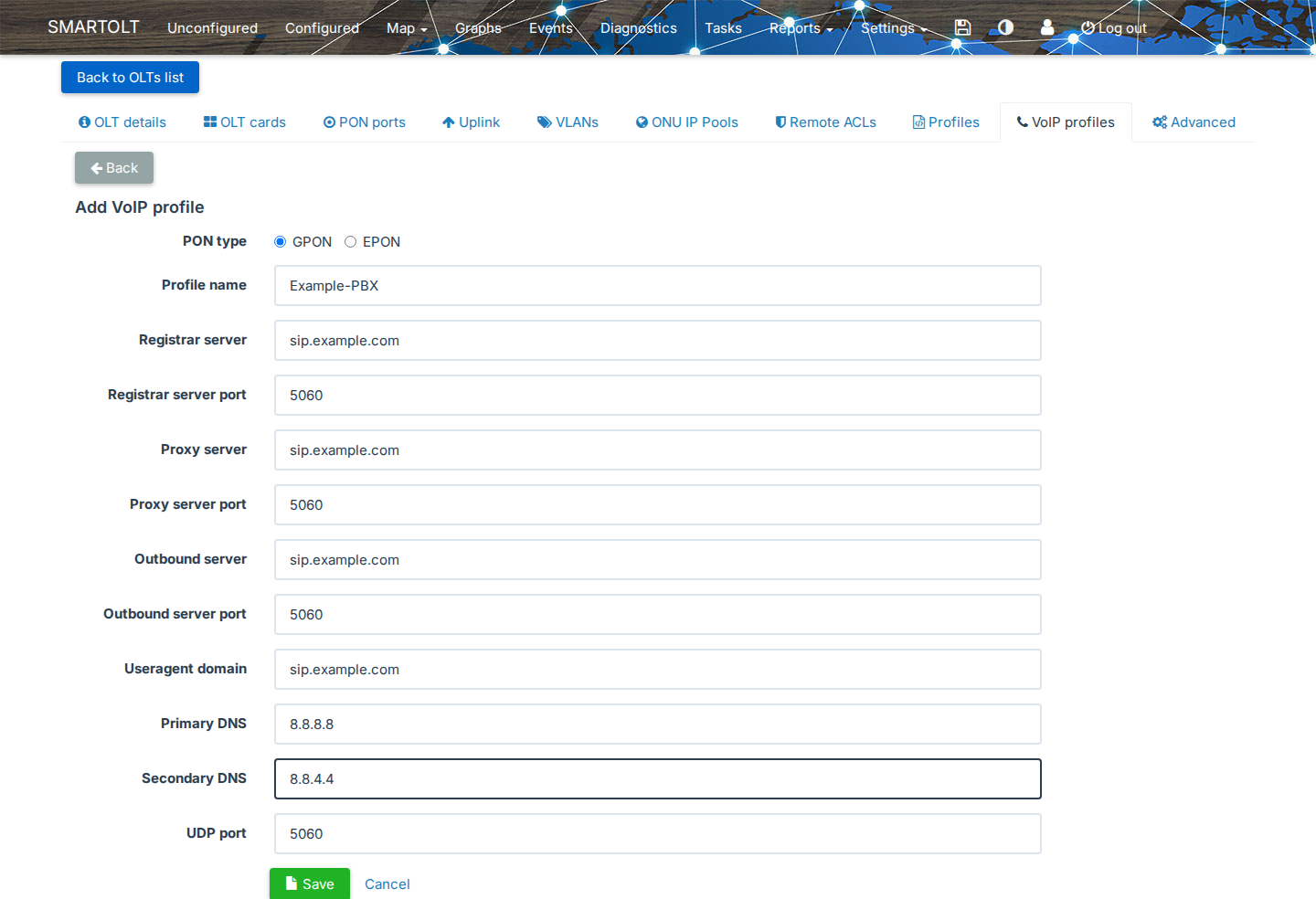Click the OLT cards grid icon
Screen dimensions: 1316x899
[210, 122]
